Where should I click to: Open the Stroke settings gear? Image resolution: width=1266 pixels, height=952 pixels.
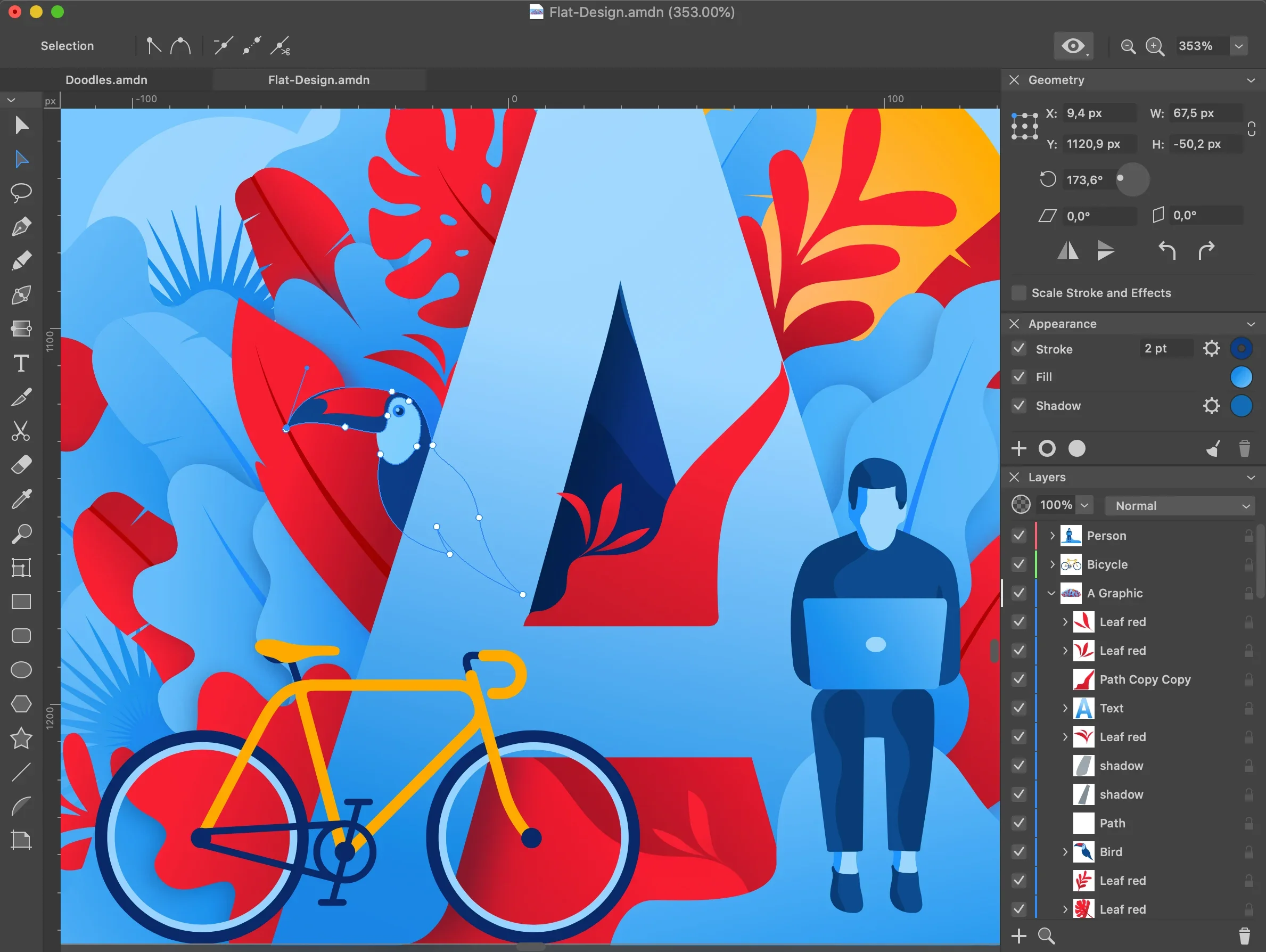1211,348
